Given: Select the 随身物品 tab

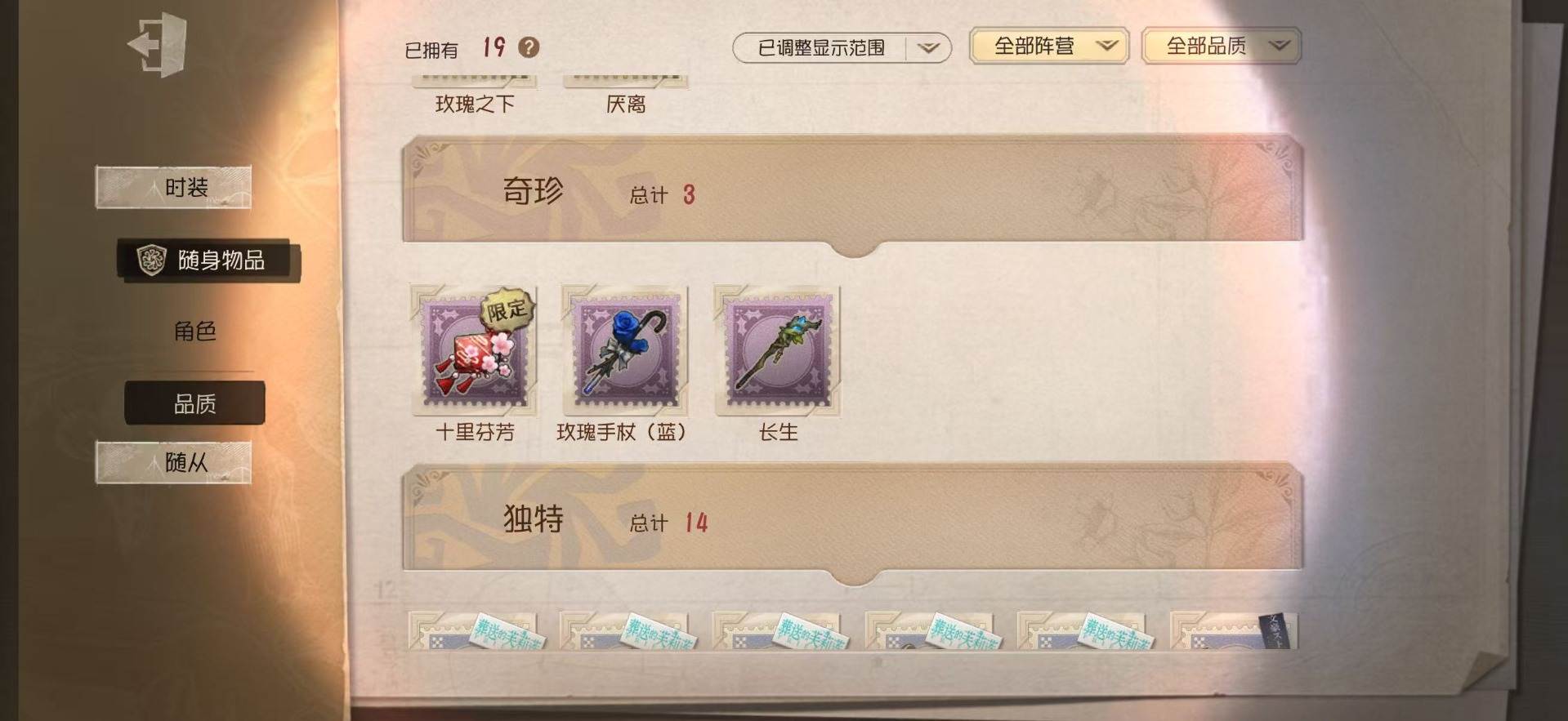Looking at the screenshot, I should 208,260.
